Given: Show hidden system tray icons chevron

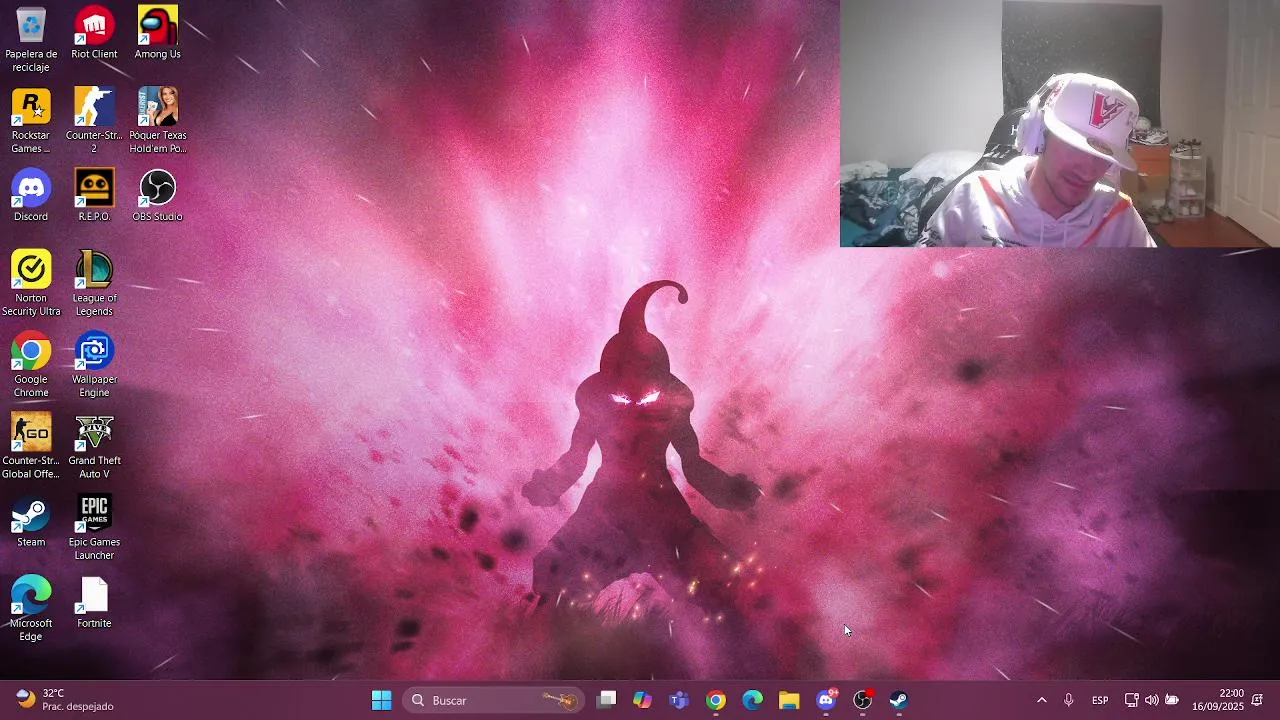Looking at the screenshot, I should tap(1041, 700).
